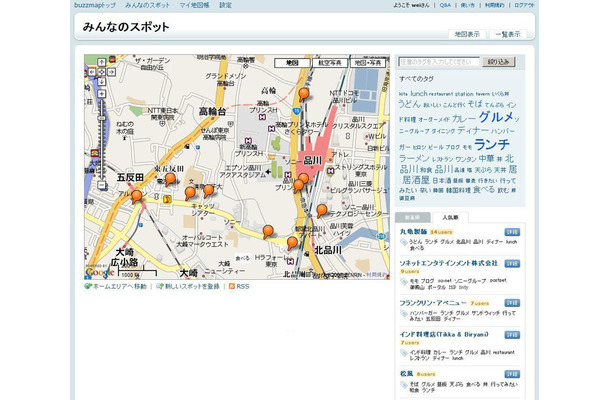Switch to the 人気順 tab
The image size is (610, 400).
[x=450, y=218]
